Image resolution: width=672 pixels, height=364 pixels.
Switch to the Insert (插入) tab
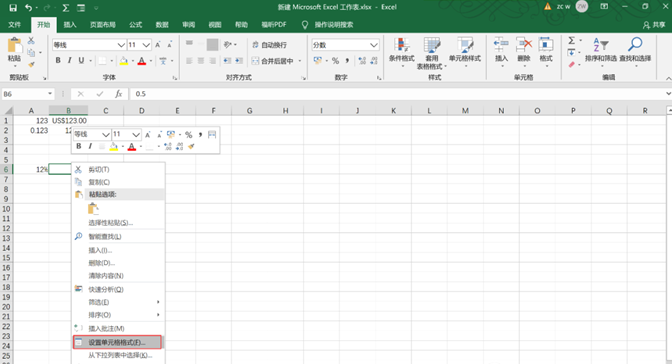(70, 25)
